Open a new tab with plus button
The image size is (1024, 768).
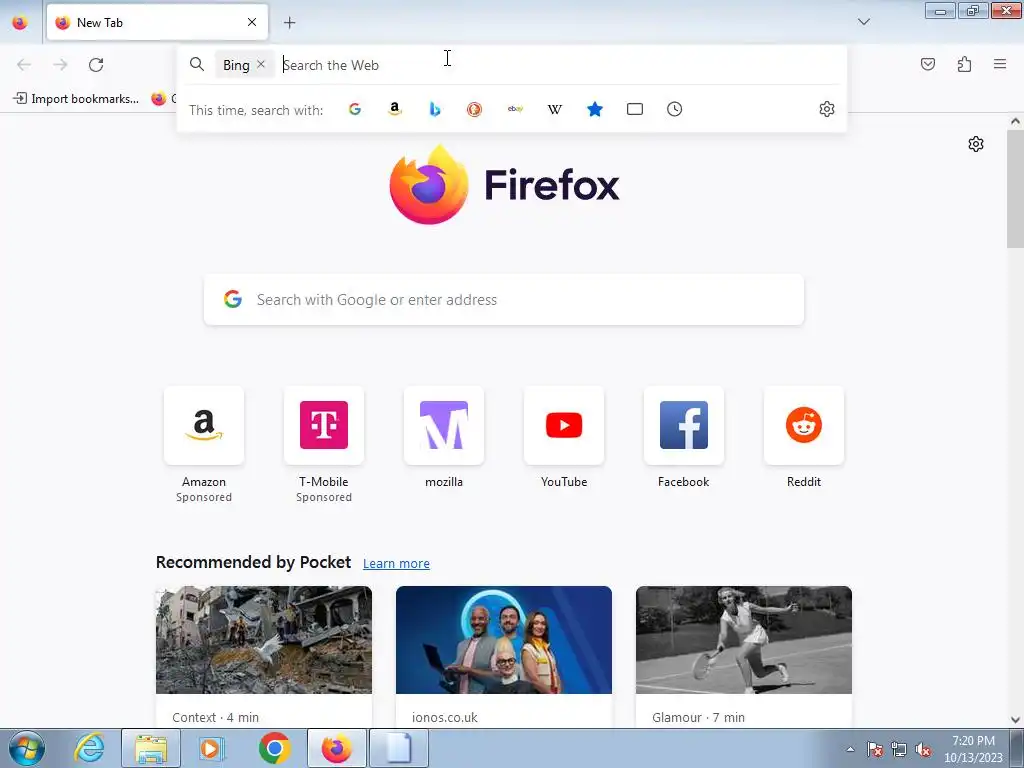pos(289,23)
